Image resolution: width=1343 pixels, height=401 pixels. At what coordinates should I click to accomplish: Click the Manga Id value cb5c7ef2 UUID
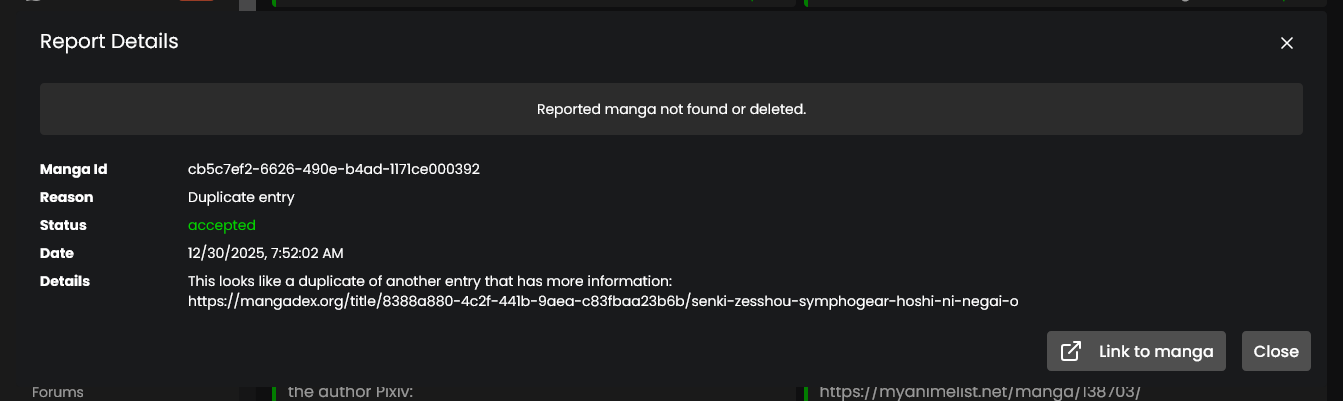pos(334,169)
